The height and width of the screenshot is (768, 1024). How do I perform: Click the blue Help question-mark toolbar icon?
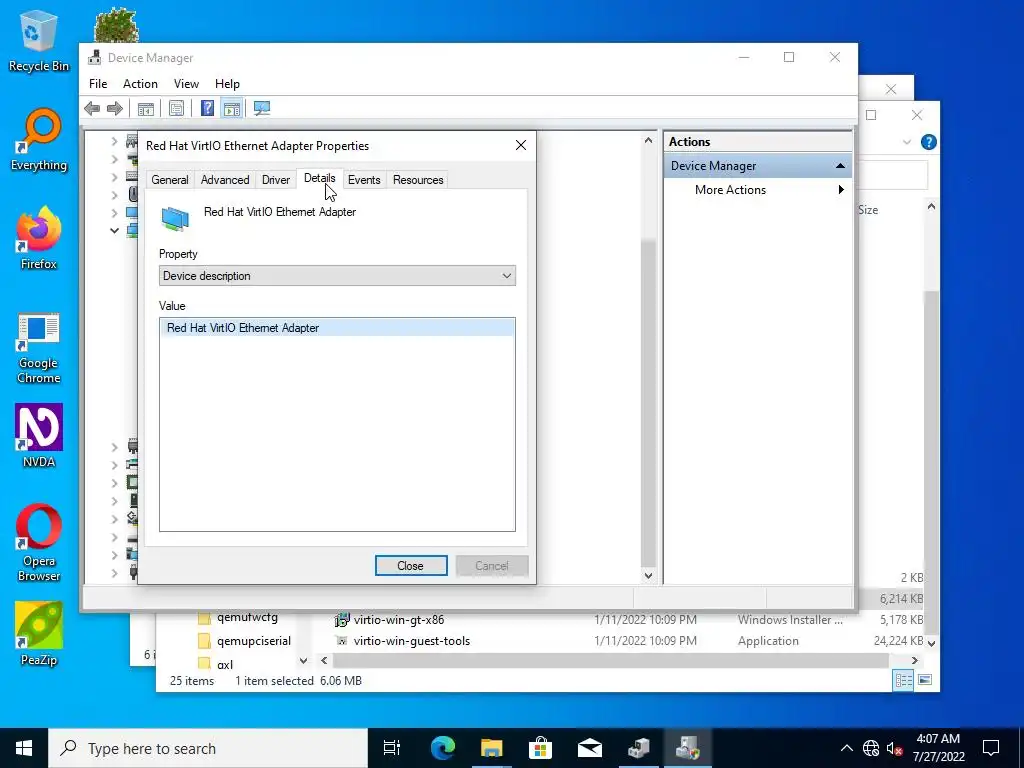pyautogui.click(x=207, y=108)
